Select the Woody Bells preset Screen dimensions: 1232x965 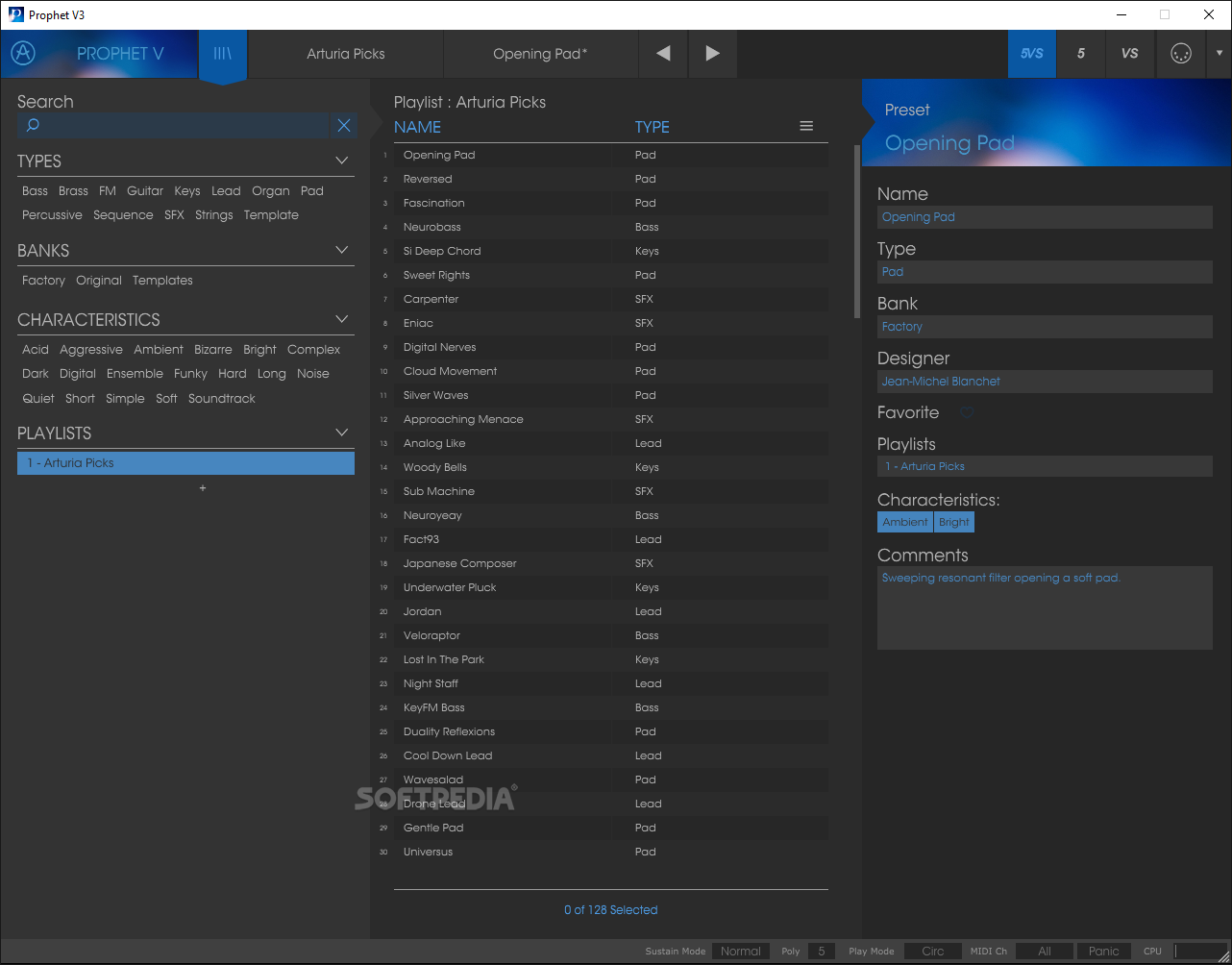coord(610,467)
